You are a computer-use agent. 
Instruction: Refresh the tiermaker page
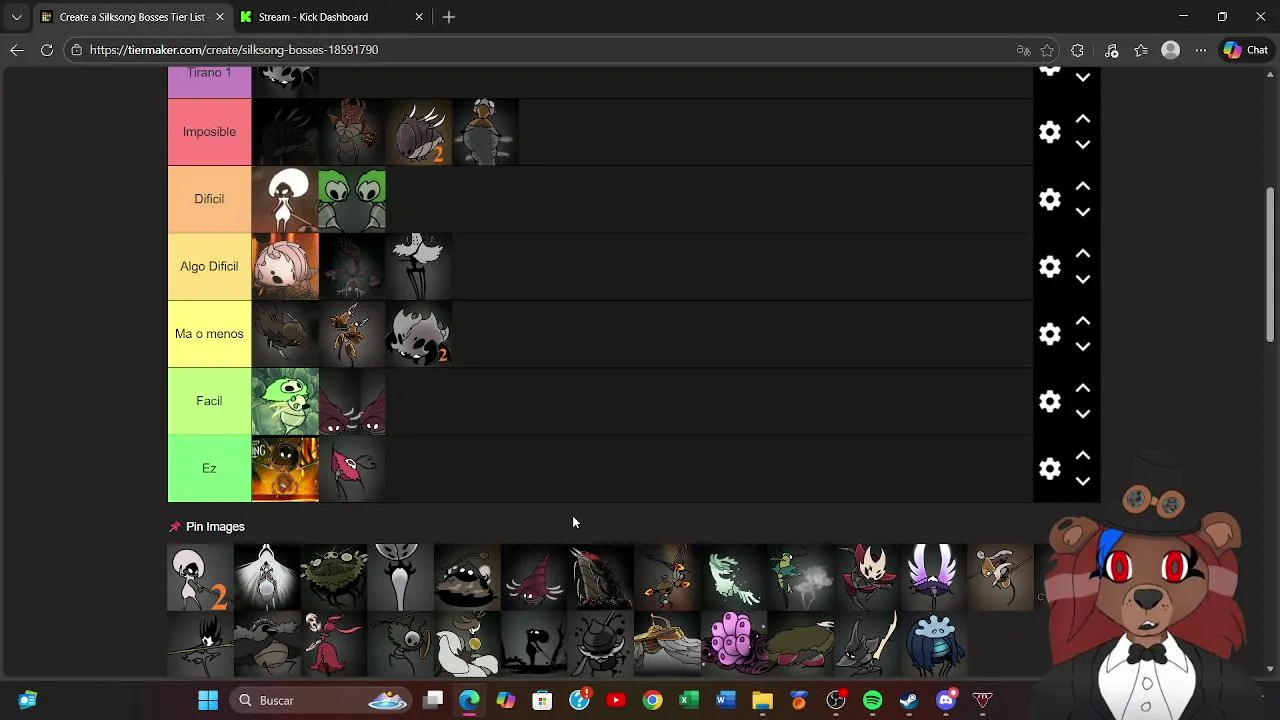[x=46, y=50]
